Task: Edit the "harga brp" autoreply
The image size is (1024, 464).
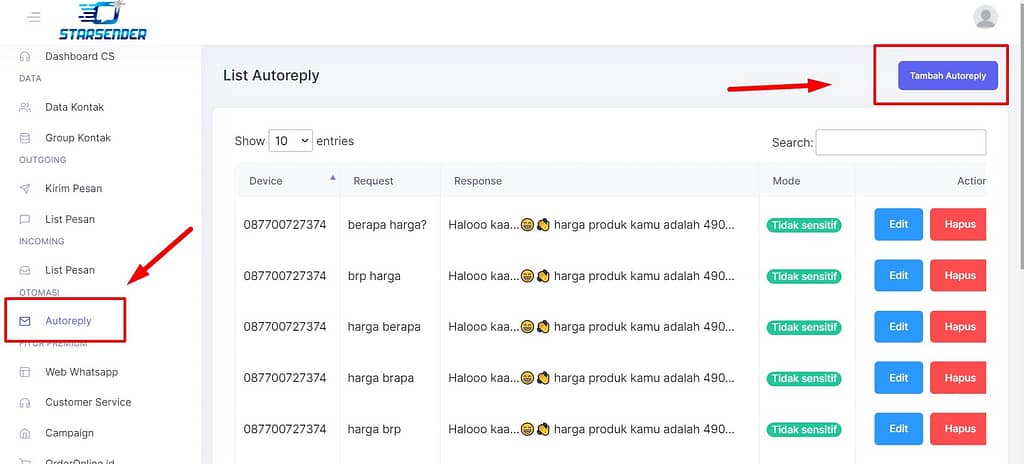Action: 899,429
